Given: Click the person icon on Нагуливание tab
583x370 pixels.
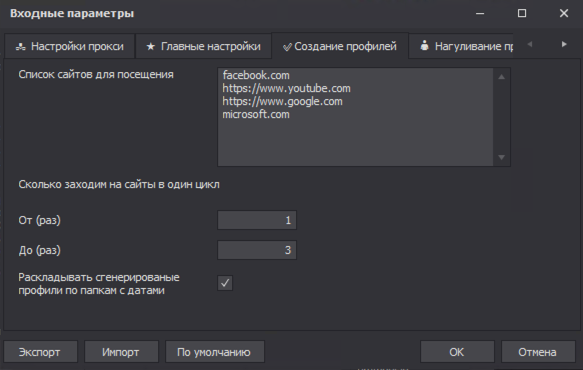Looking at the screenshot, I should (424, 46).
